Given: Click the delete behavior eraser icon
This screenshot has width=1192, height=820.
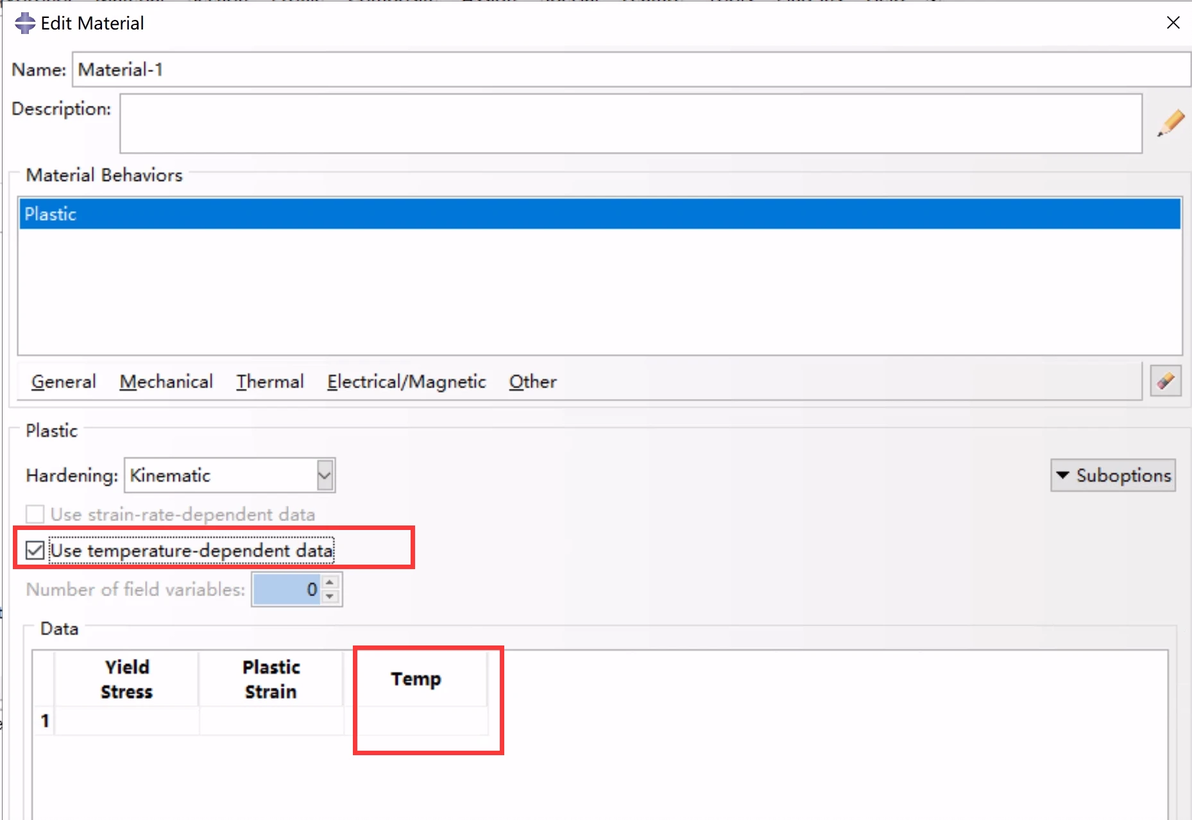Looking at the screenshot, I should pyautogui.click(x=1165, y=382).
